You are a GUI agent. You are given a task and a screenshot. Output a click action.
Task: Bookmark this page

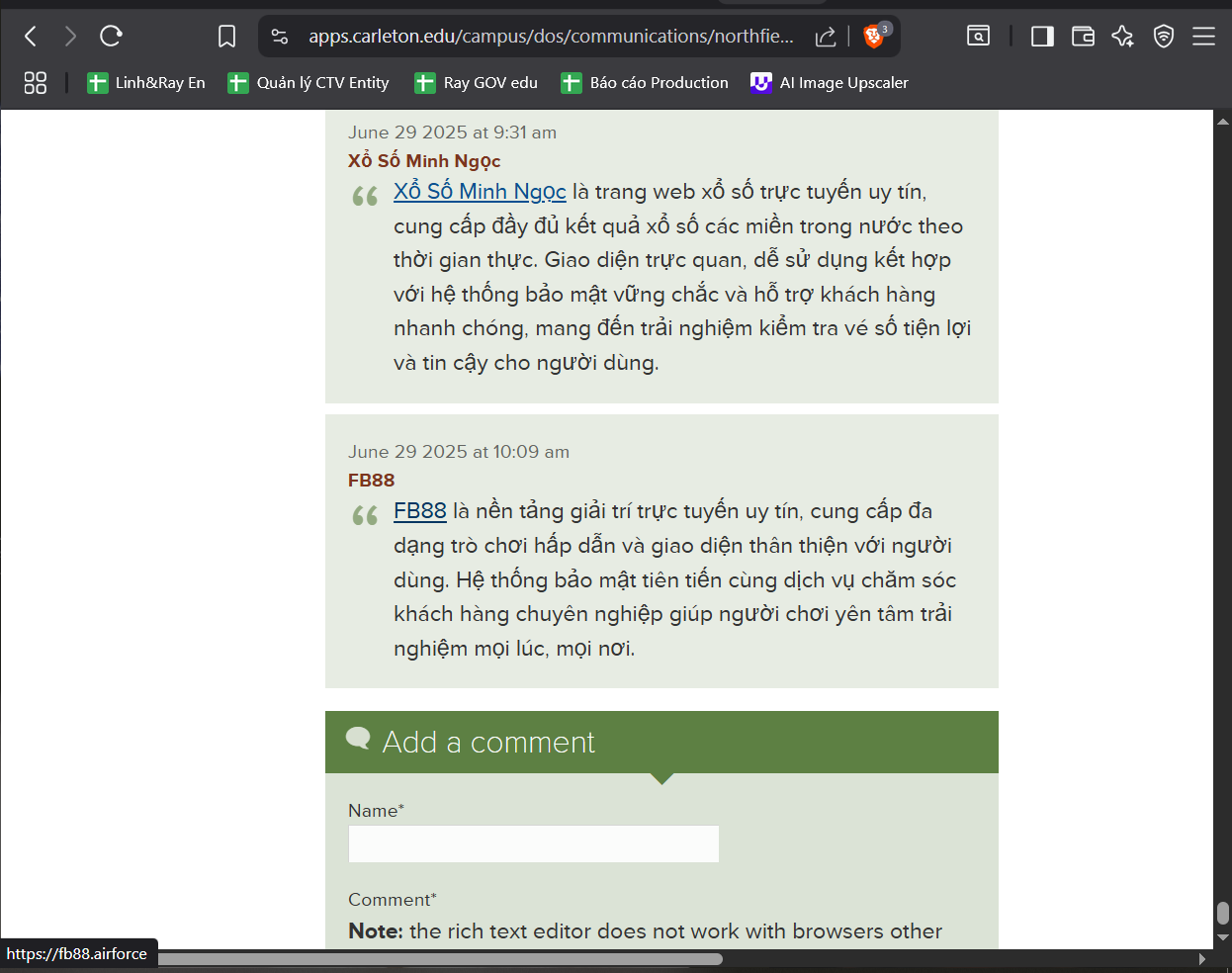(x=226, y=37)
